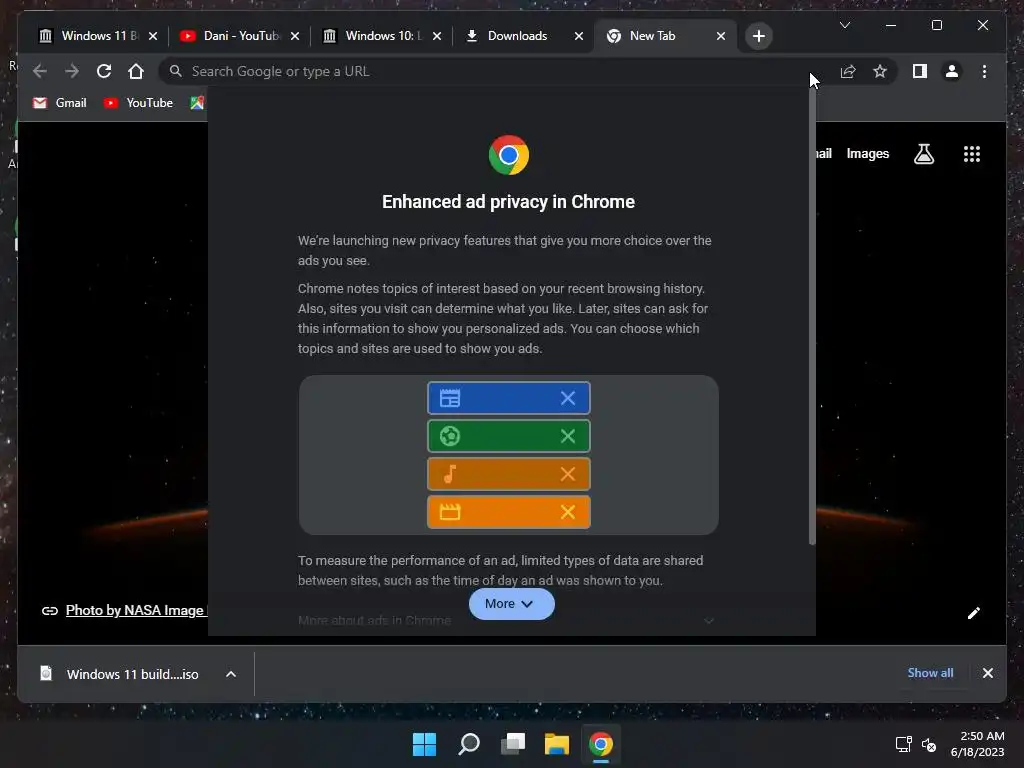Click the Chrome taskbar icon

click(x=601, y=744)
